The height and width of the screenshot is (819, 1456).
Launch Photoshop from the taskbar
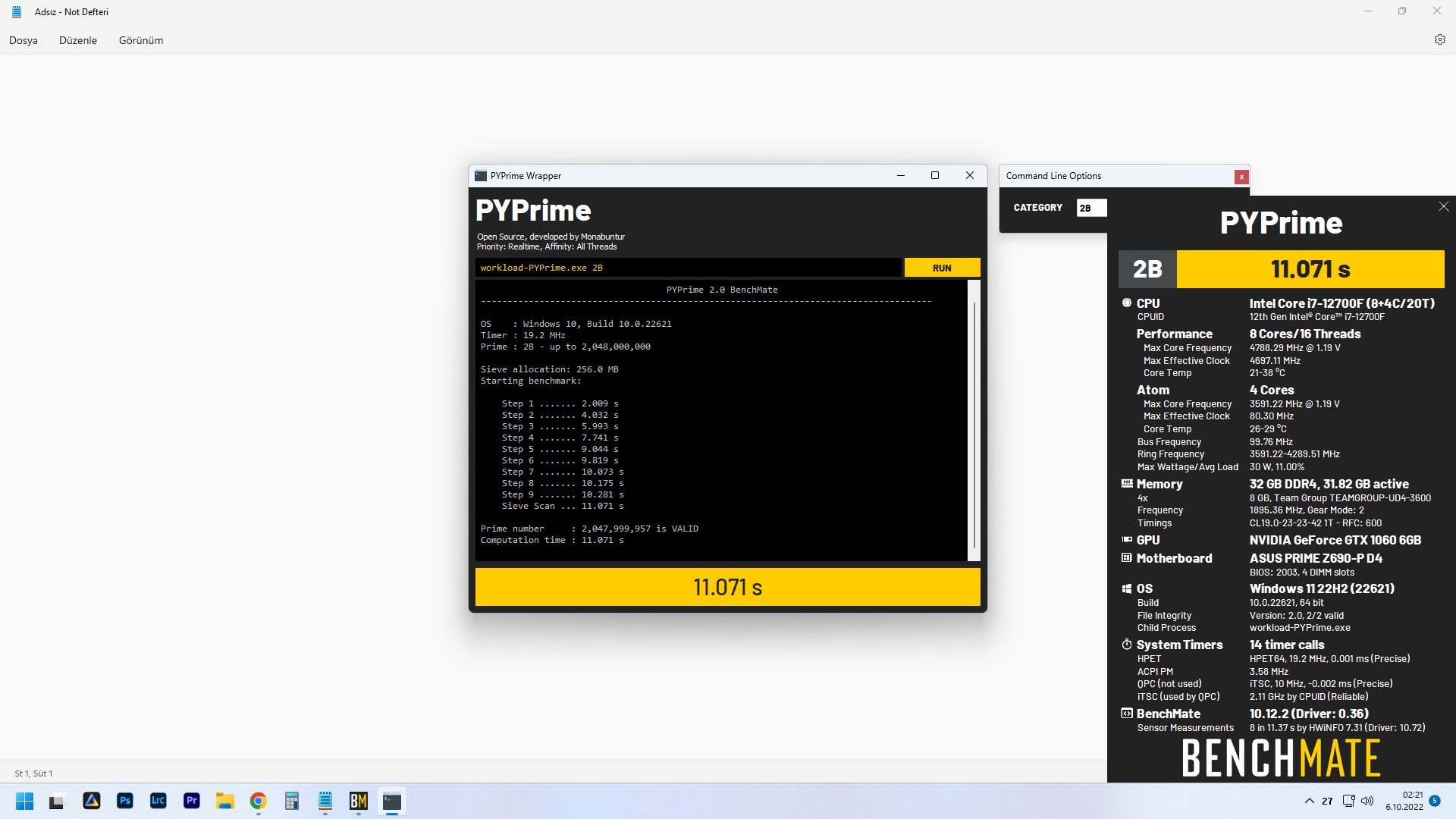[x=125, y=801]
